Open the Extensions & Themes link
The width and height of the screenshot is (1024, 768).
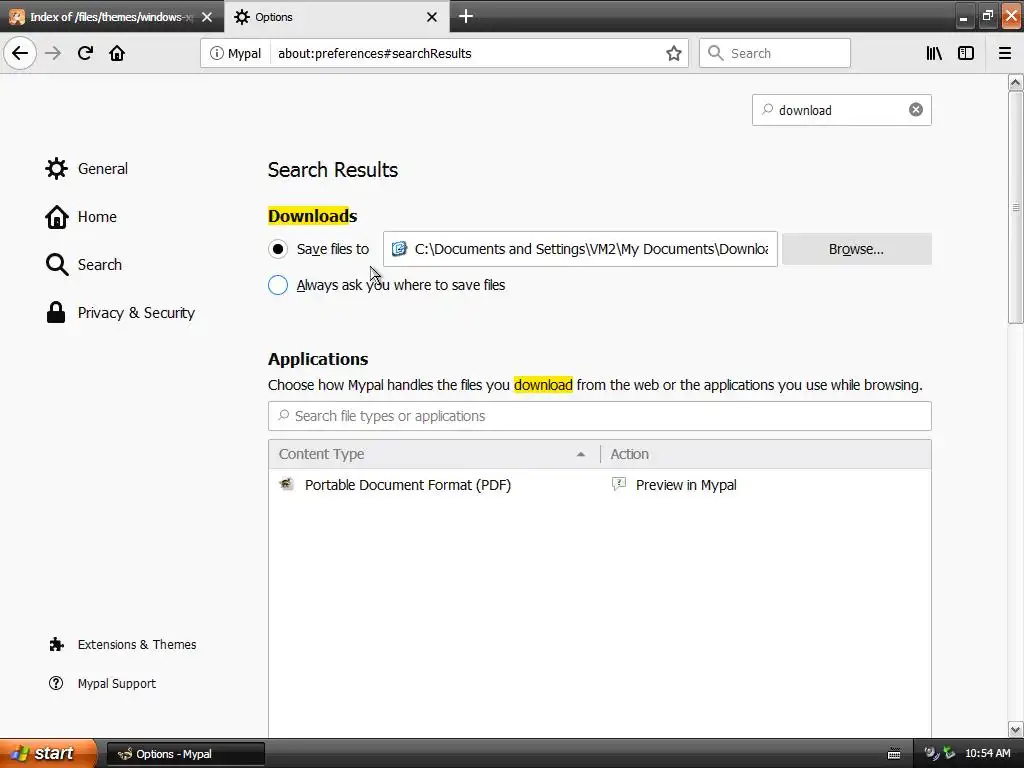click(x=136, y=645)
